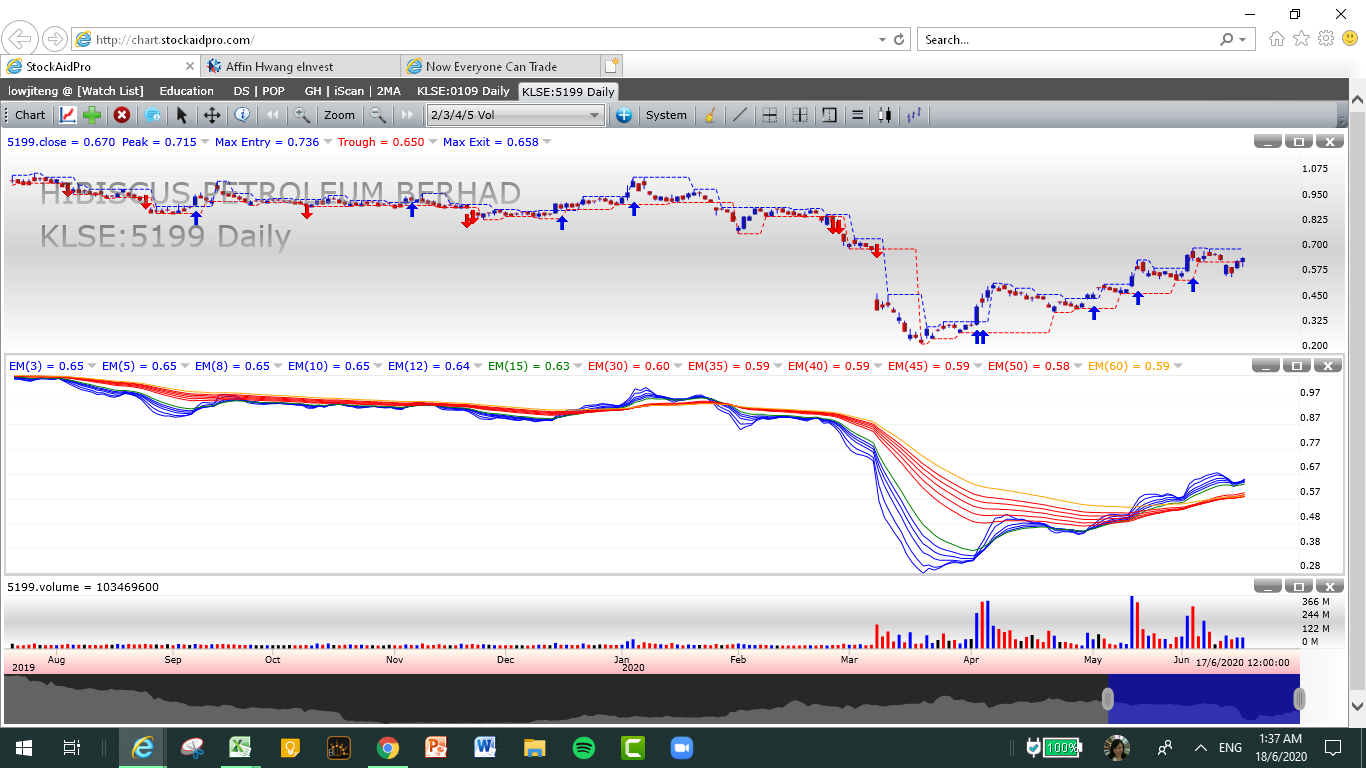1366x768 pixels.
Task: Open the taskbar notification center
Action: tap(1332, 747)
